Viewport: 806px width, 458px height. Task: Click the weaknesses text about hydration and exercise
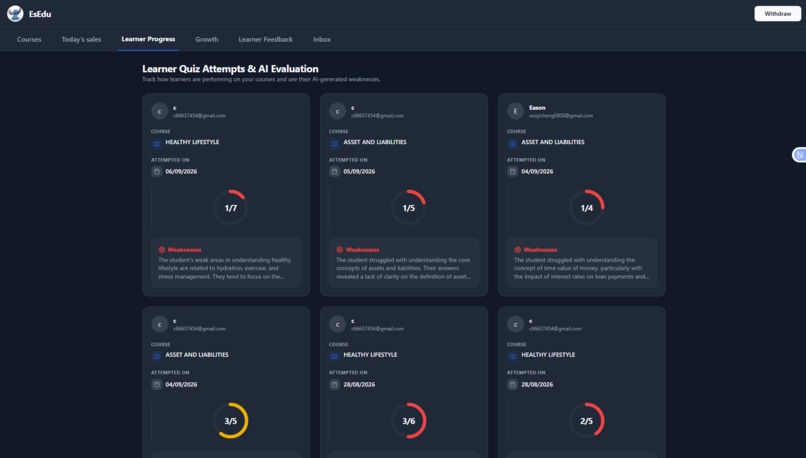coord(225,268)
